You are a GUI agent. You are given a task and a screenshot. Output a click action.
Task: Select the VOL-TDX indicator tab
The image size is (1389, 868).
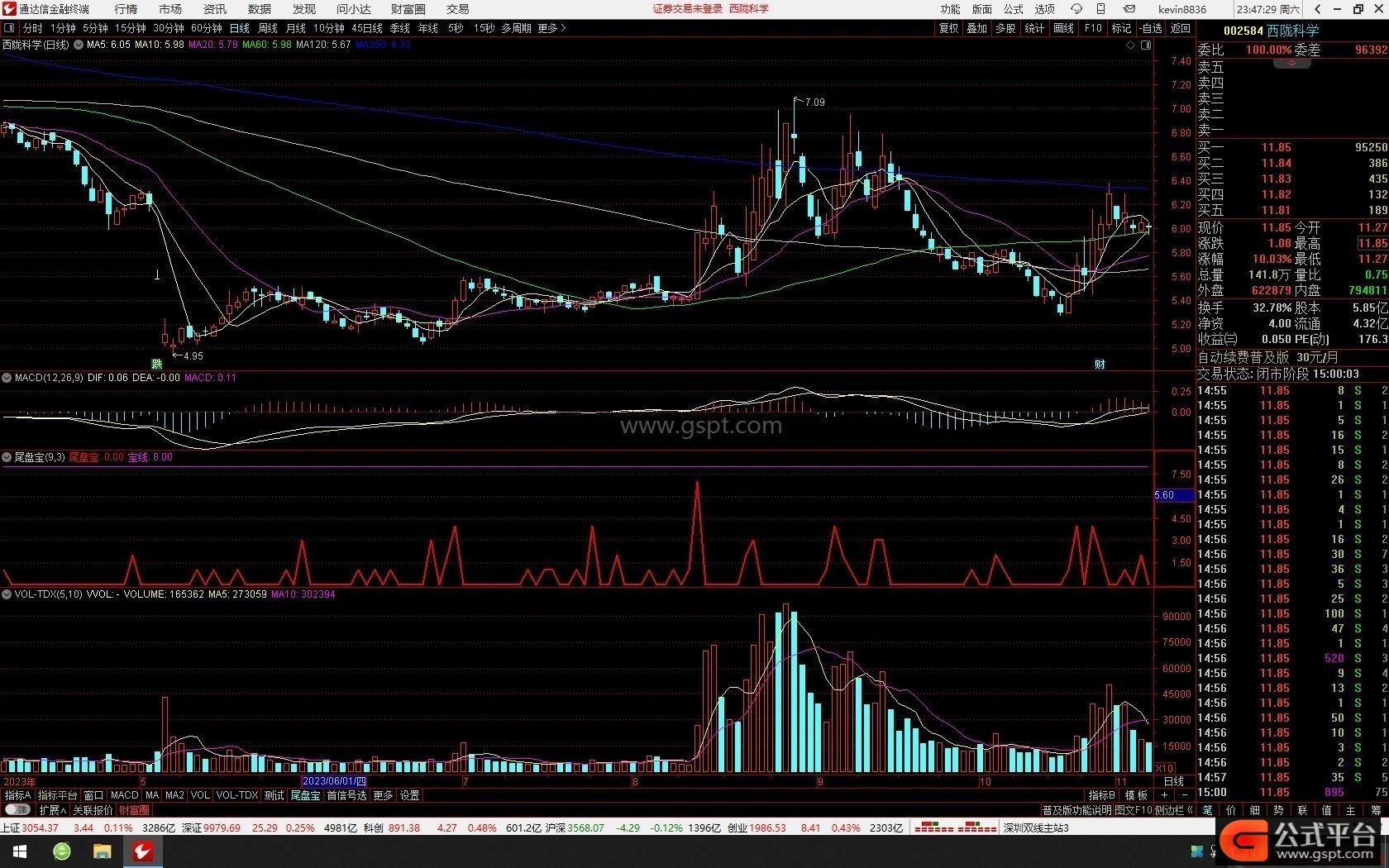(237, 795)
